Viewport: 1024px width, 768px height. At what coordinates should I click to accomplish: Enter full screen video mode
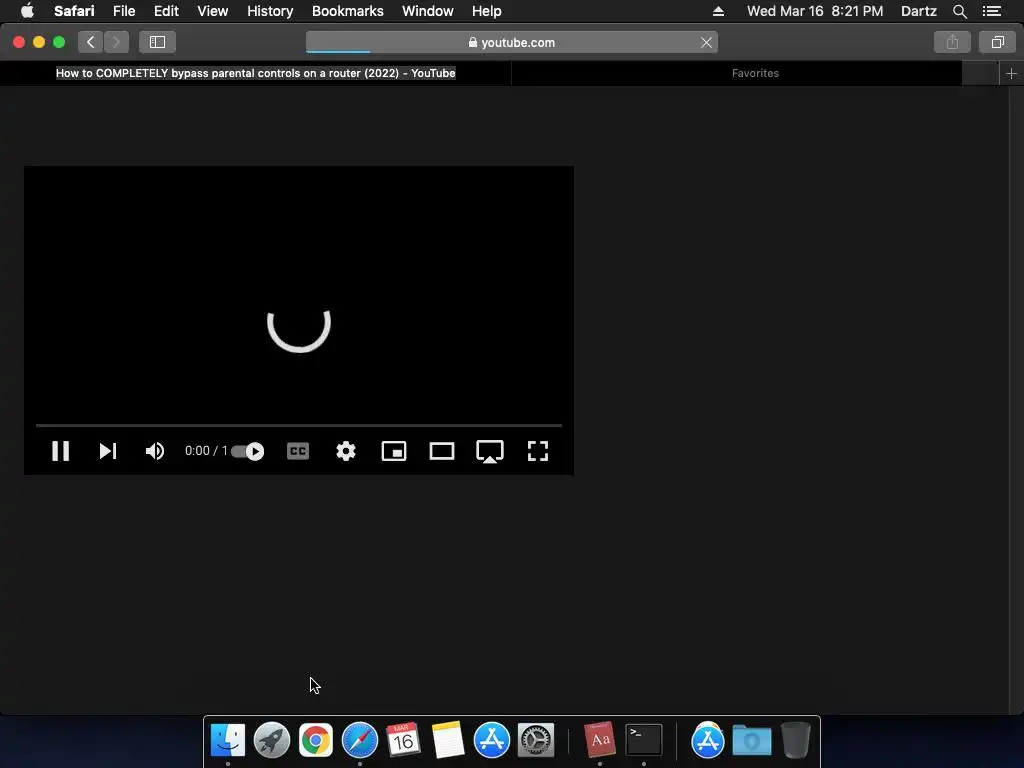pos(537,451)
